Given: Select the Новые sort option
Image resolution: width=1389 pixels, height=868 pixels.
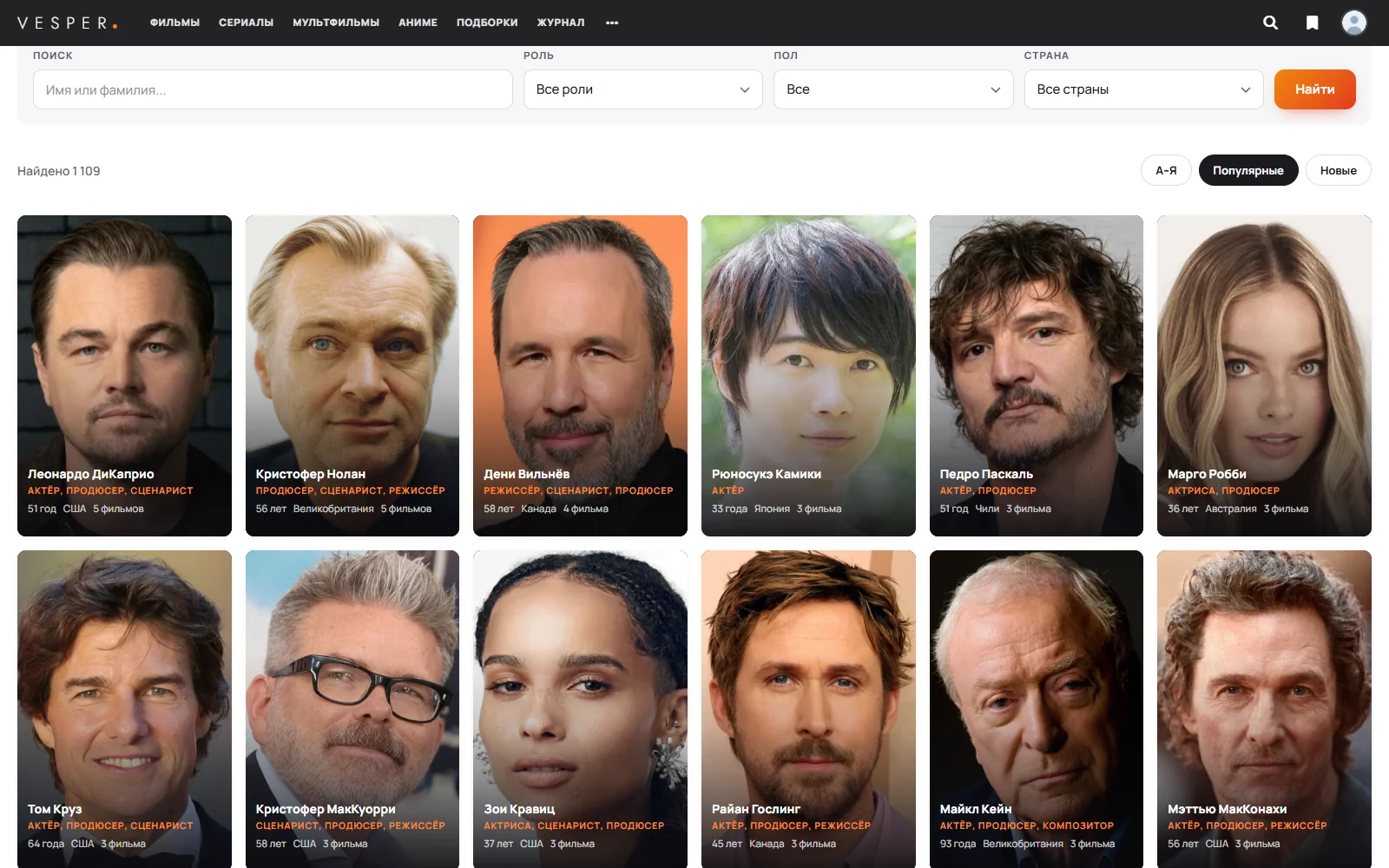Looking at the screenshot, I should (1338, 170).
